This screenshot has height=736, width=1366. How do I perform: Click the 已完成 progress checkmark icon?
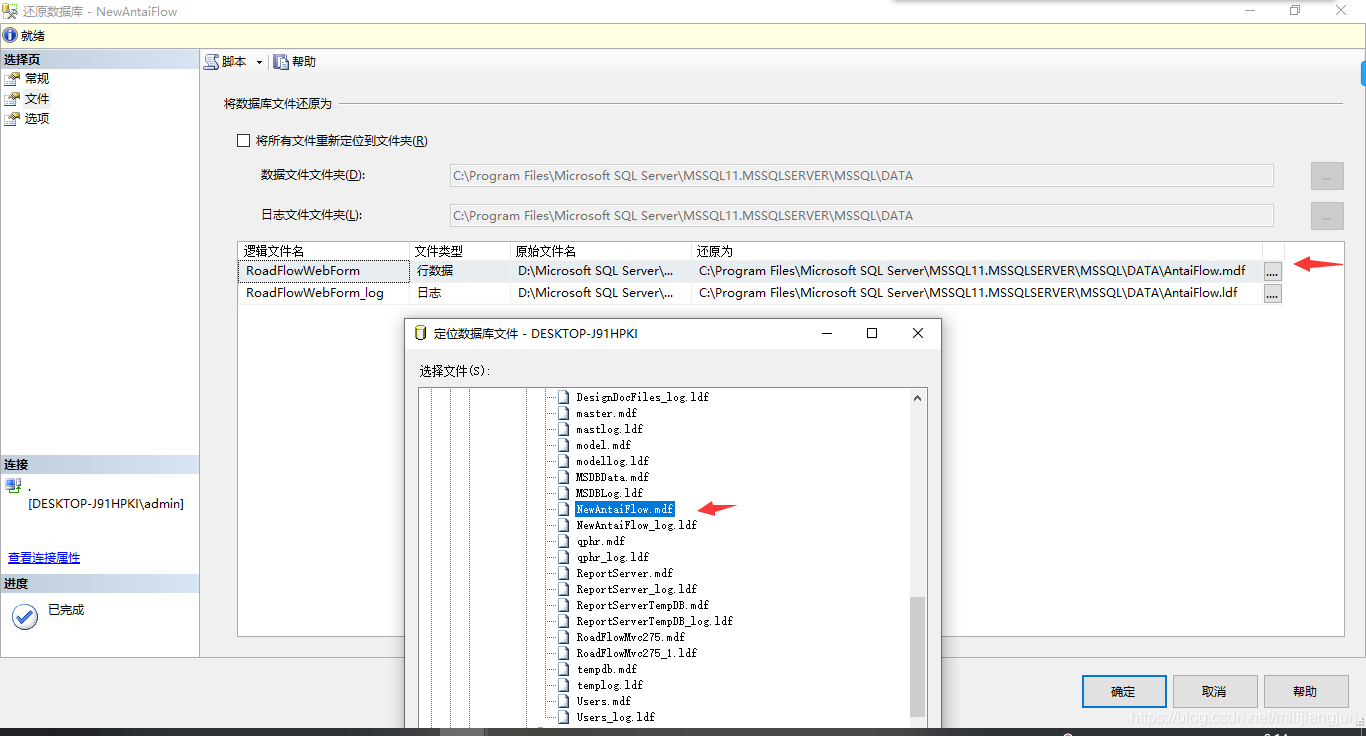(x=24, y=616)
